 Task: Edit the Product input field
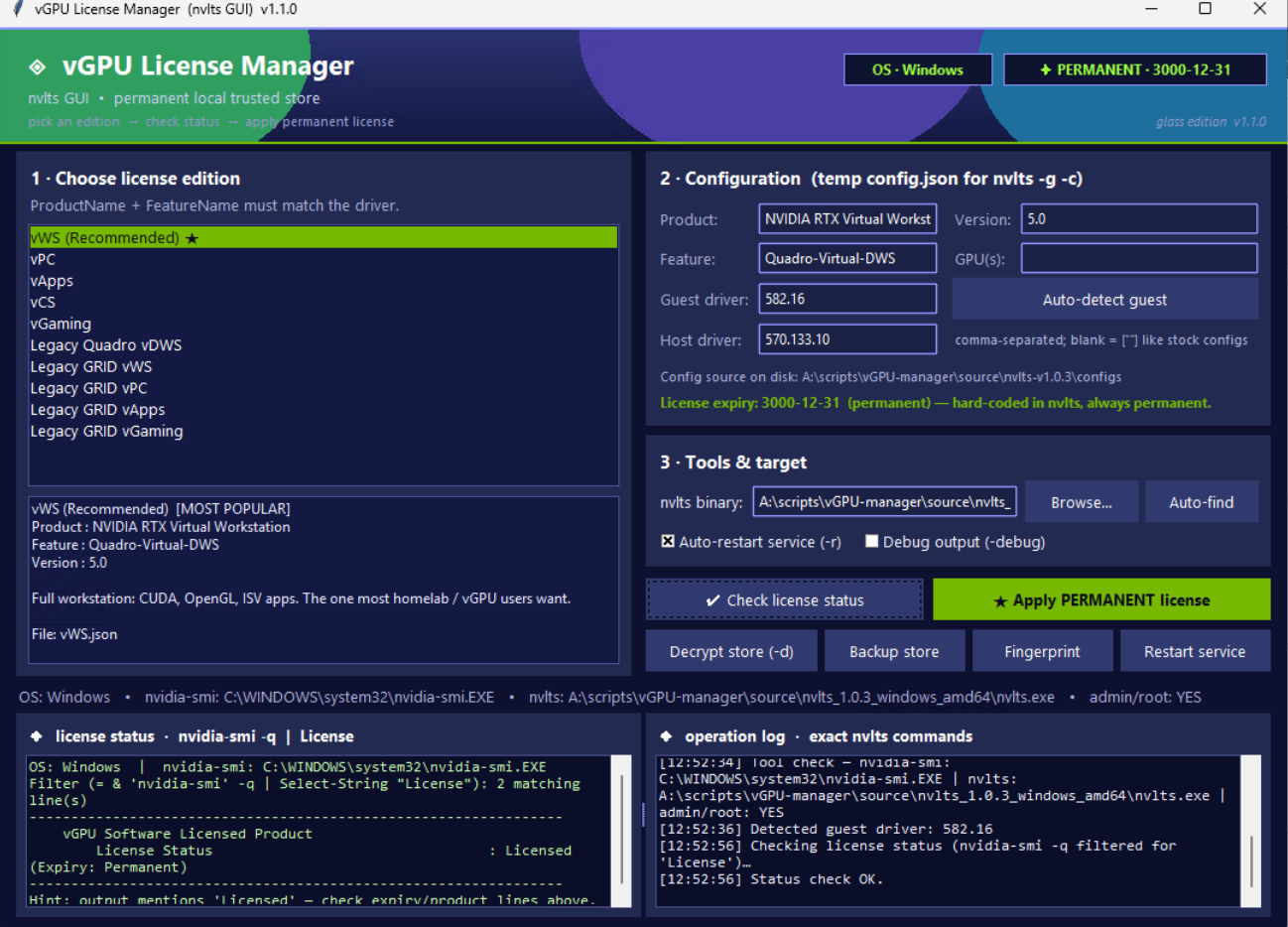tap(847, 218)
